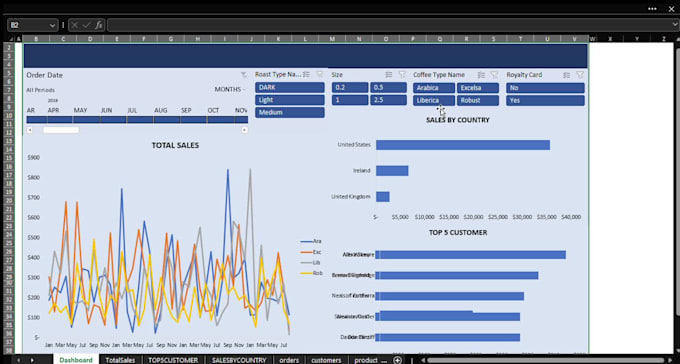
Task: Toggle Arabica coffee type filter
Action: (x=434, y=88)
